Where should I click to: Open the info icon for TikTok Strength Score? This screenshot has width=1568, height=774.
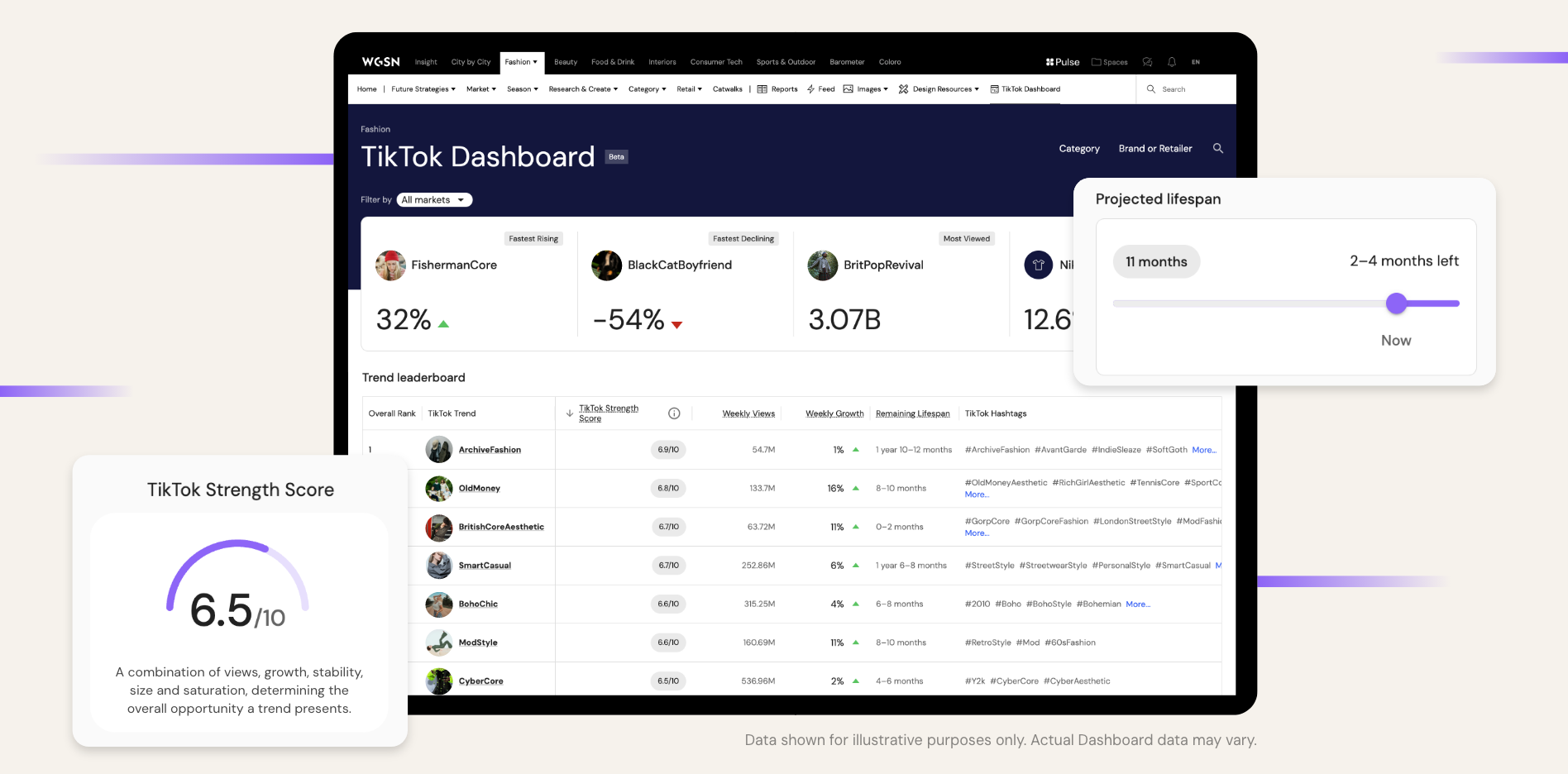(674, 413)
